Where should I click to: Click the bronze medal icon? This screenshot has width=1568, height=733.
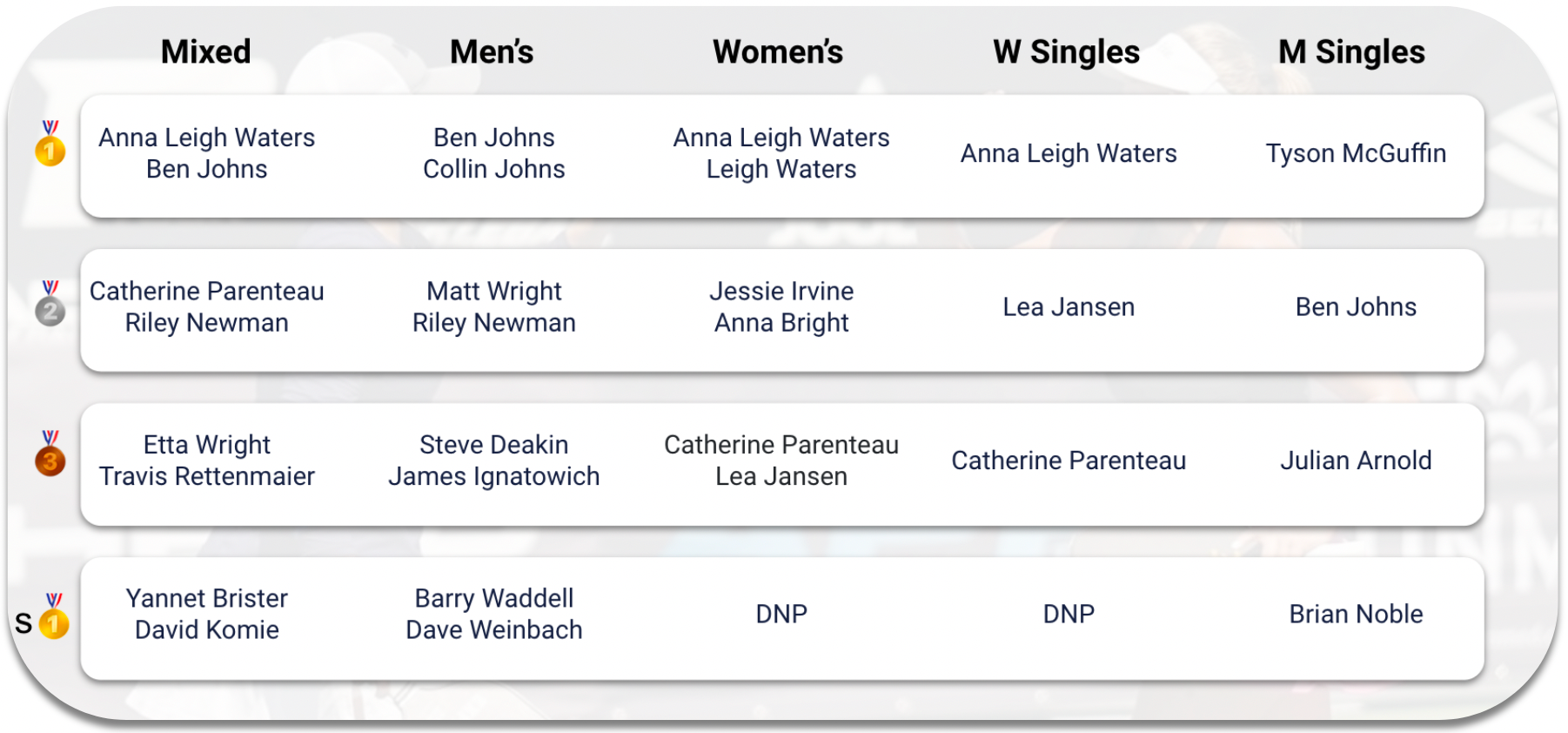[50, 453]
